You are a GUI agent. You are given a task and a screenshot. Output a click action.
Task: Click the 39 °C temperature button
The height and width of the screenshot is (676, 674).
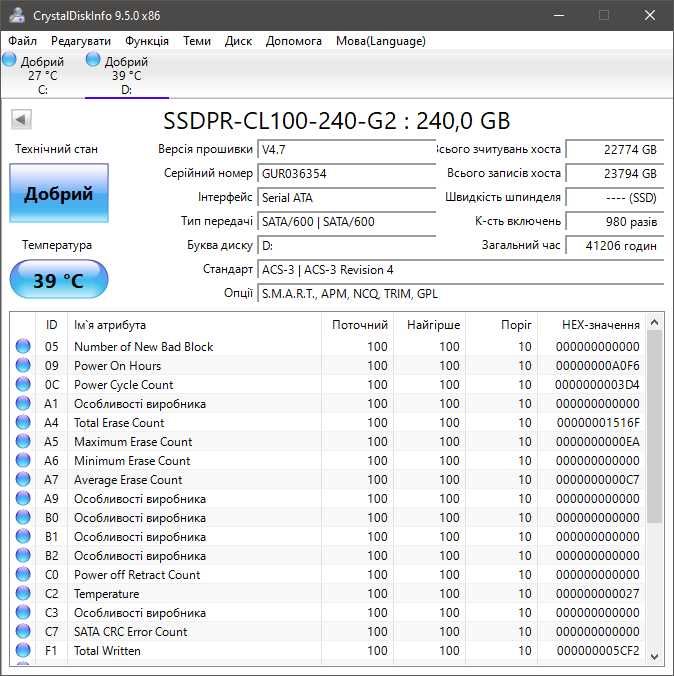[x=59, y=279]
